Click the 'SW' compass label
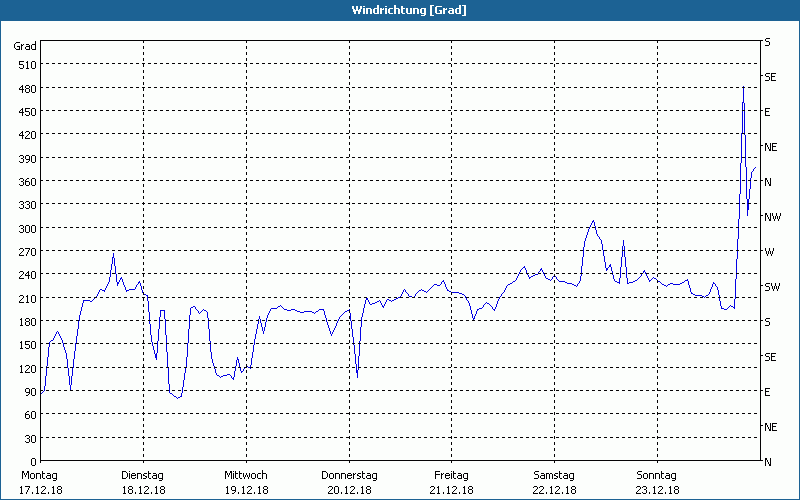This screenshot has height=500, width=800. click(772, 287)
